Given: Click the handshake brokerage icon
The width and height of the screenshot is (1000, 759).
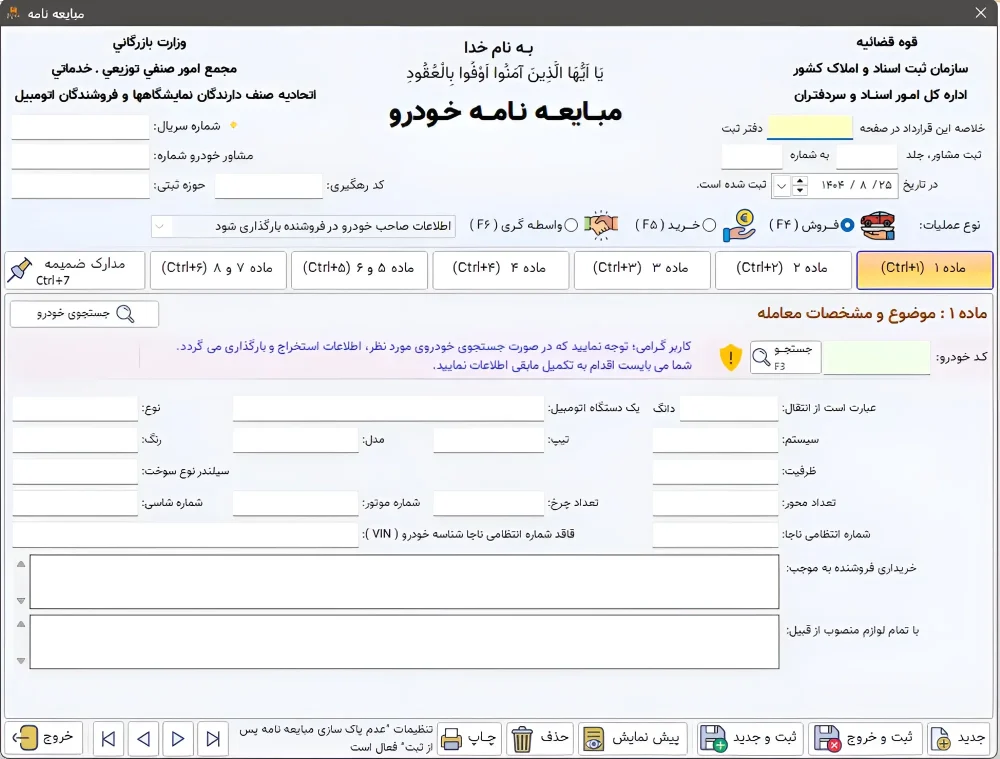Looking at the screenshot, I should (x=601, y=225).
